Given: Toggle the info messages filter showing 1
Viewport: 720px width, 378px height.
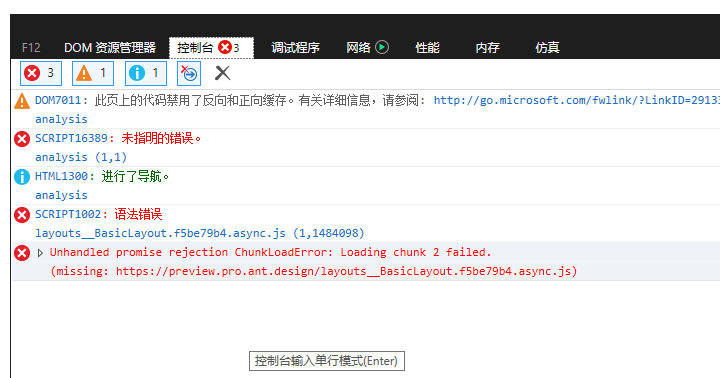Looking at the screenshot, I should (x=146, y=73).
